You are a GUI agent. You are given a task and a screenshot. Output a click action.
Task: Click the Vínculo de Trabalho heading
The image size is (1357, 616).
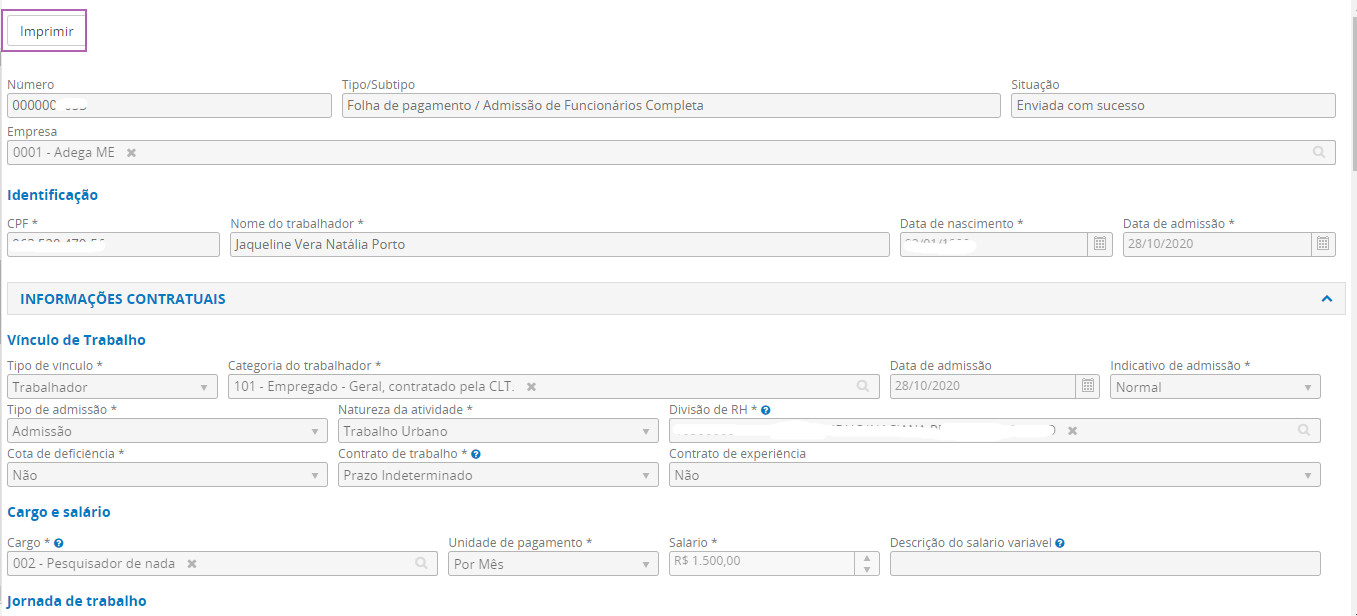click(76, 340)
